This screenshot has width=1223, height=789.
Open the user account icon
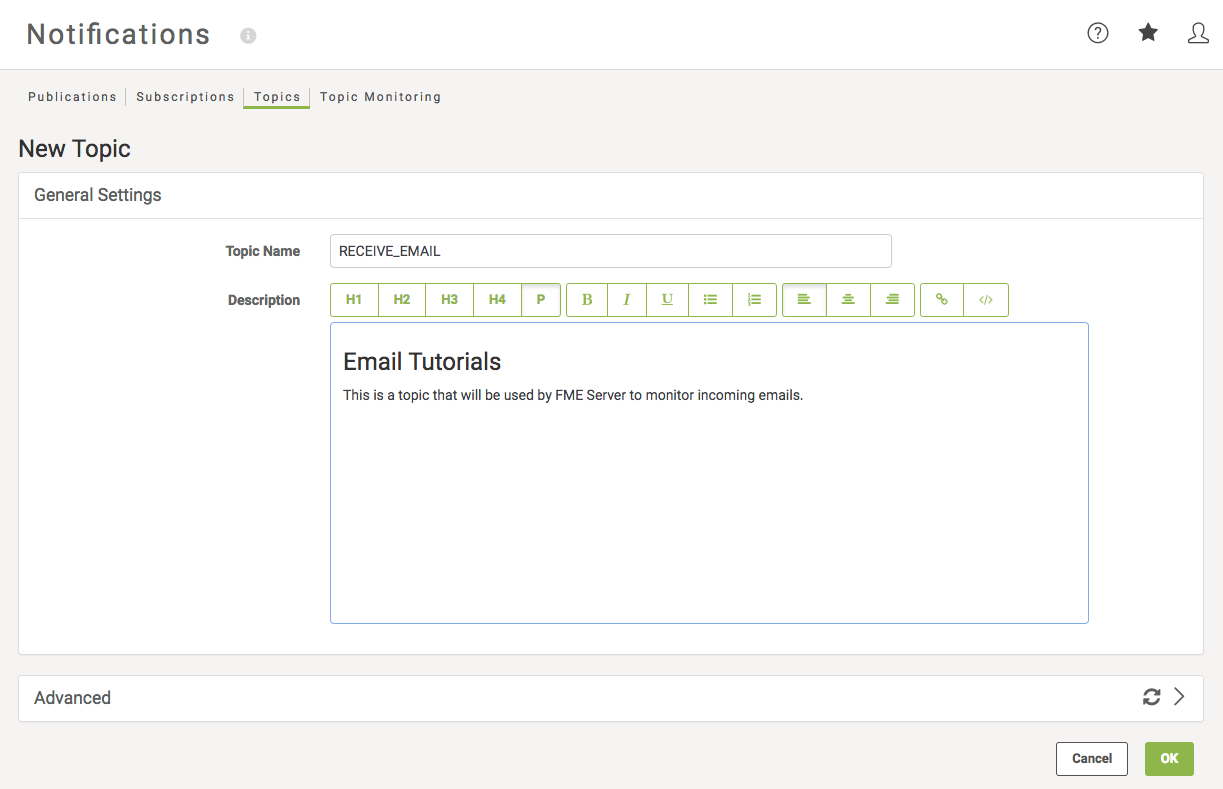coord(1198,33)
